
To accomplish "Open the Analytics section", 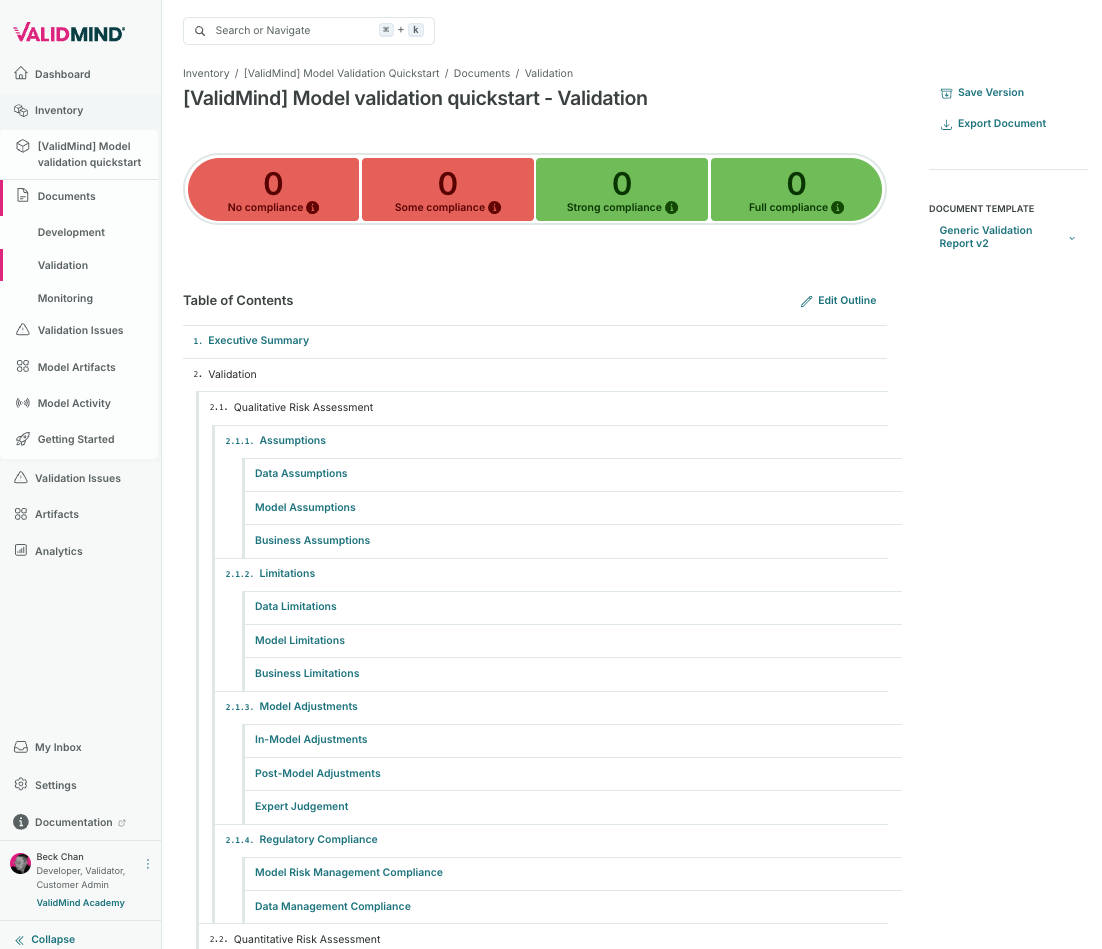I will 59,551.
